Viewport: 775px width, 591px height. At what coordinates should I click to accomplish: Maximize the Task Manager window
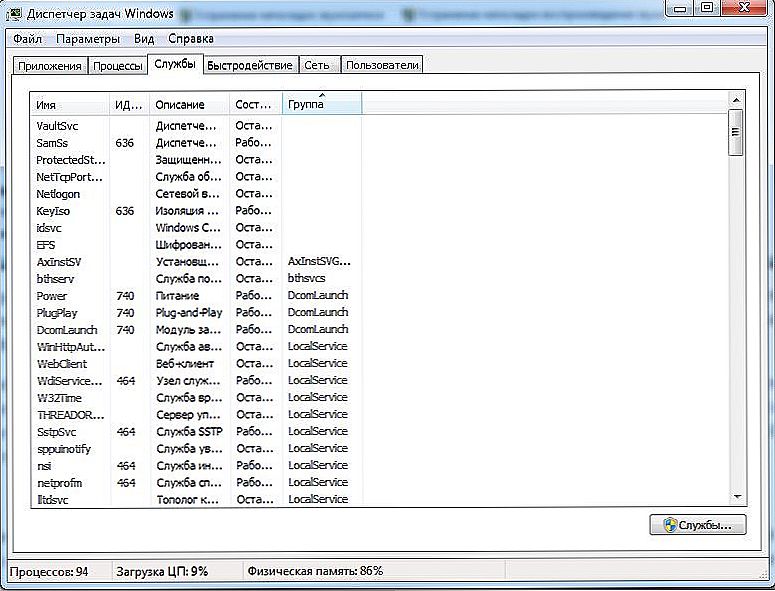pos(707,8)
